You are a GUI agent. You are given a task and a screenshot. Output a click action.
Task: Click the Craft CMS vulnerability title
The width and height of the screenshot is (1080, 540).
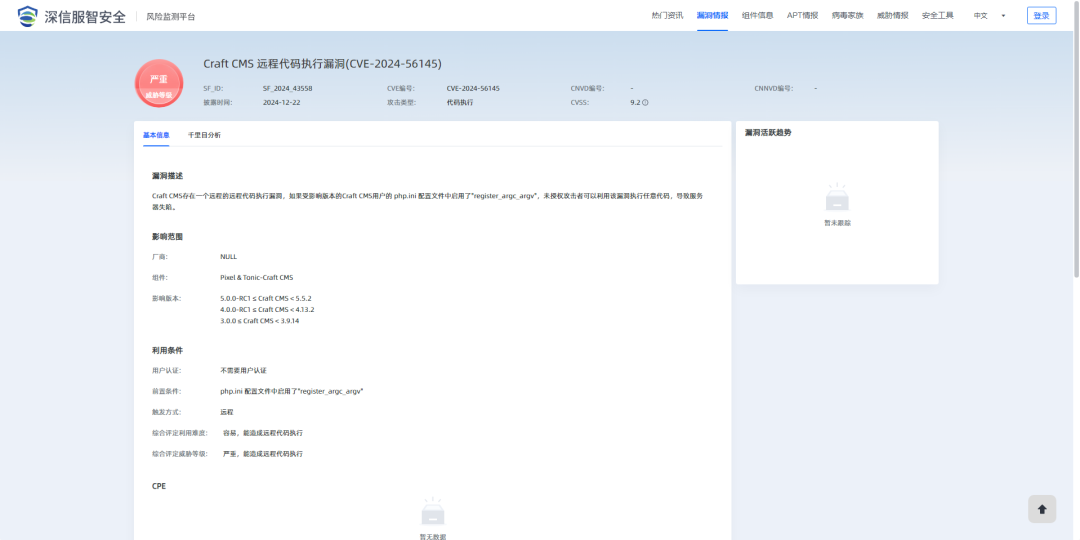[322, 63]
